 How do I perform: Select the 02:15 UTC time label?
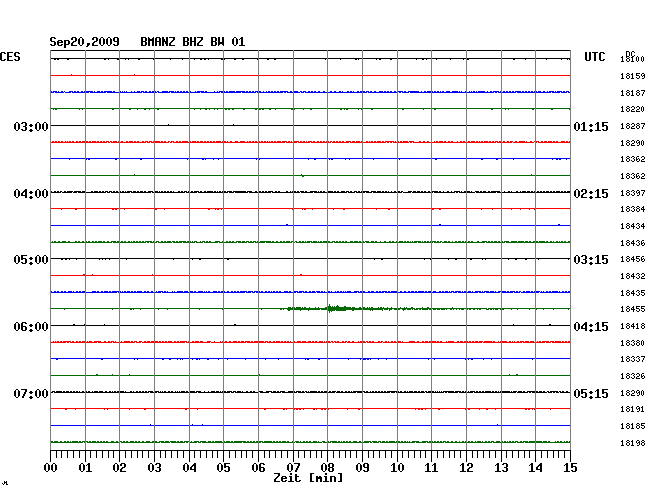coord(591,194)
